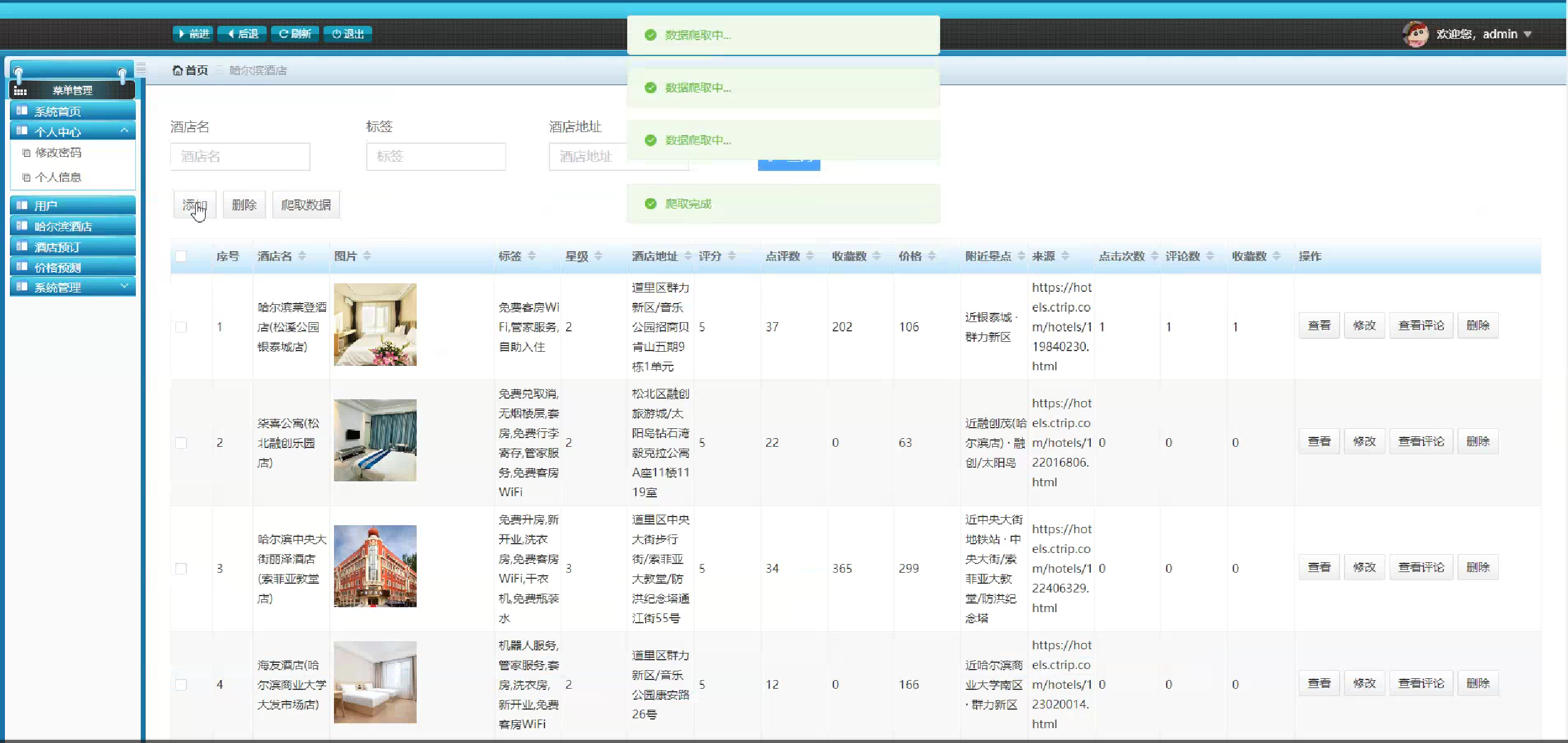1568x743 pixels.
Task: Check the select-all header checkbox
Action: 181,256
